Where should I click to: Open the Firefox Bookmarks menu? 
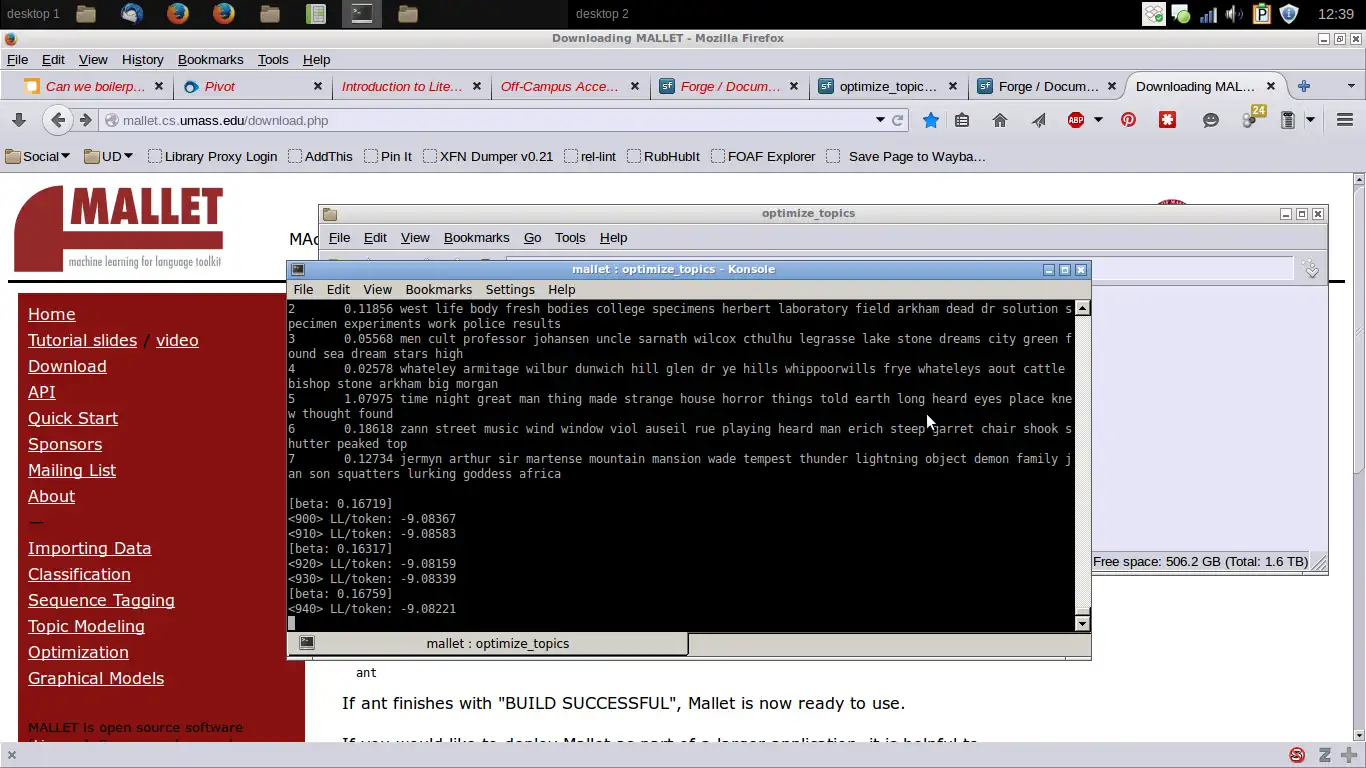210,60
